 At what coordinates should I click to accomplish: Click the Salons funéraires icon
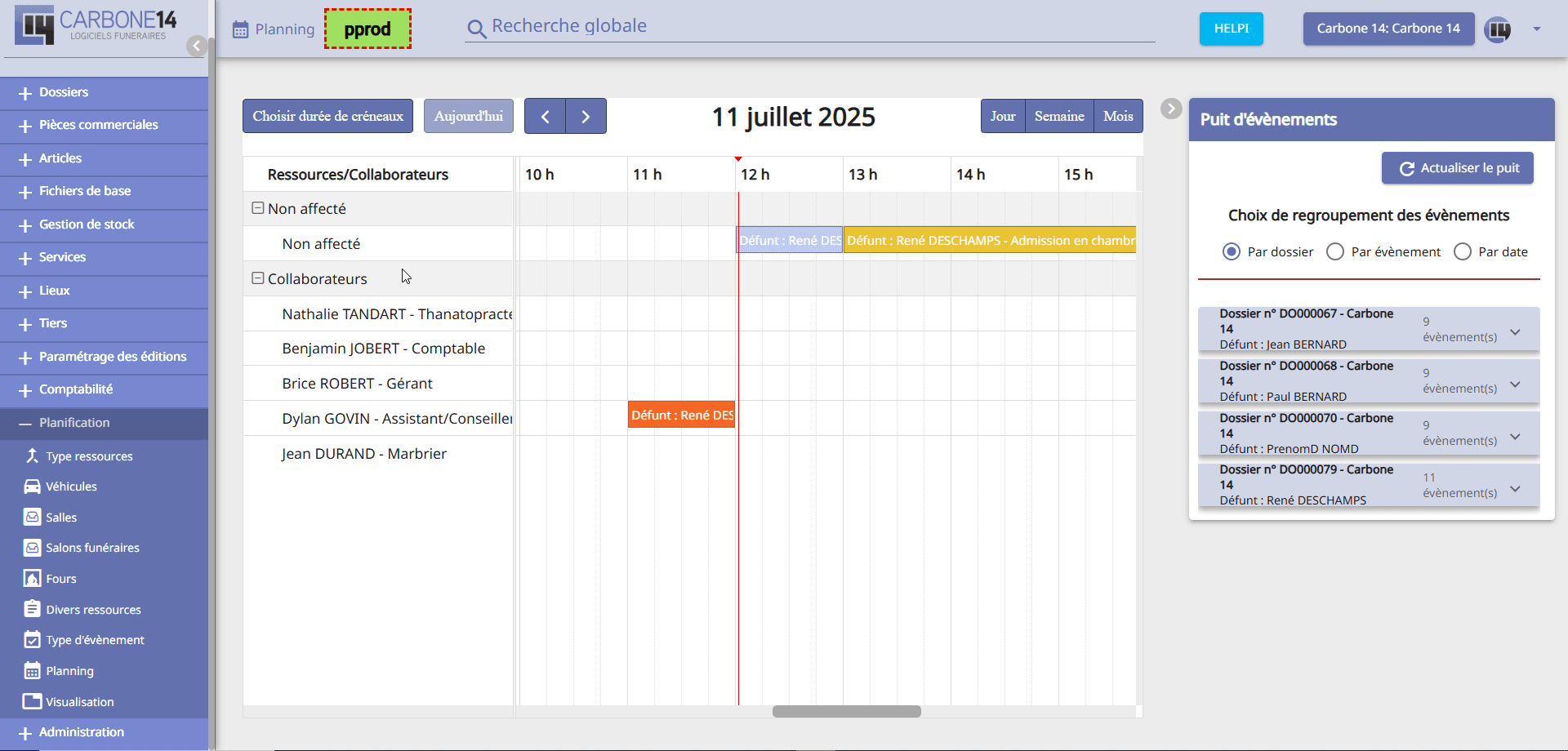(x=32, y=548)
